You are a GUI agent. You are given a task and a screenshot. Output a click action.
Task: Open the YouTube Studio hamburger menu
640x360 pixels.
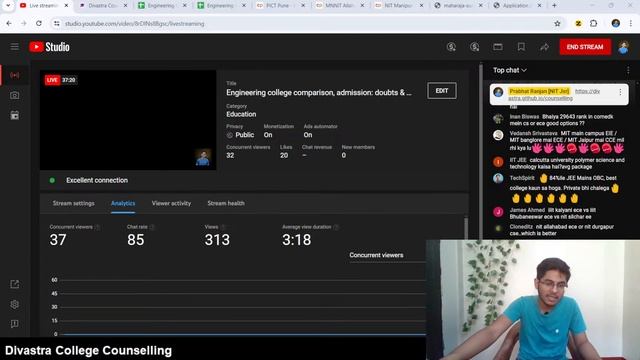tap(15, 47)
